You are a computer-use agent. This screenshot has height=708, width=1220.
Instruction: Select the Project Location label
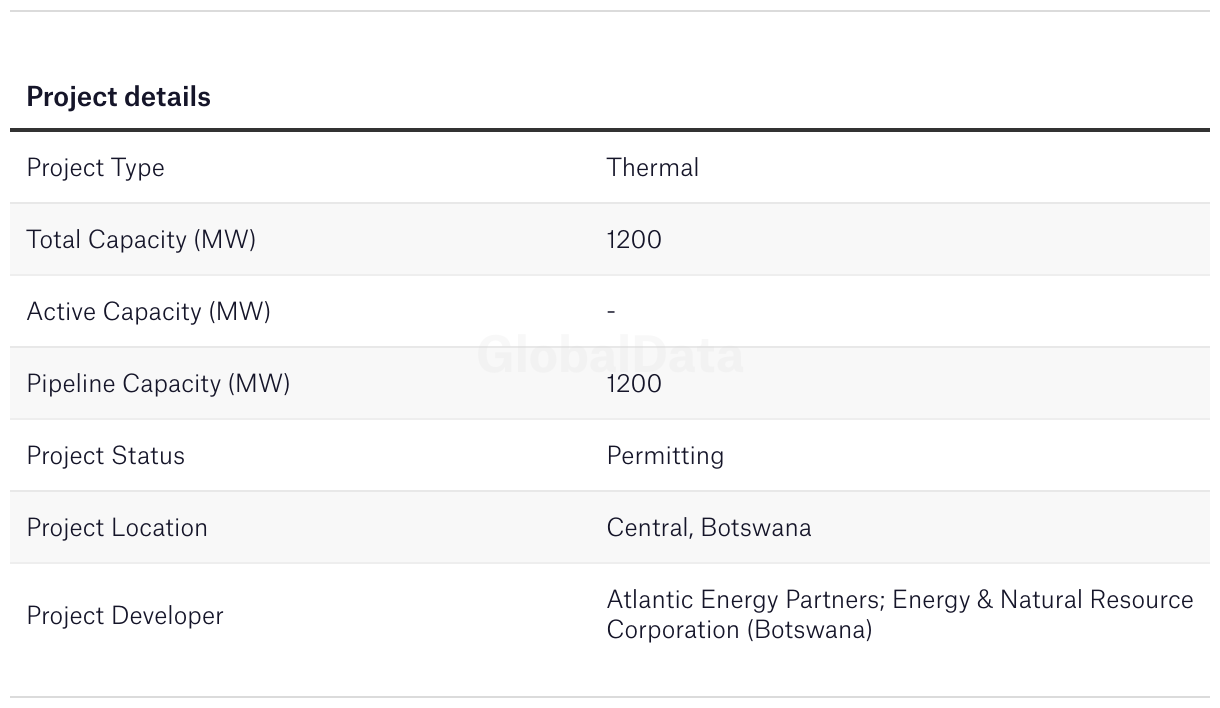point(117,528)
